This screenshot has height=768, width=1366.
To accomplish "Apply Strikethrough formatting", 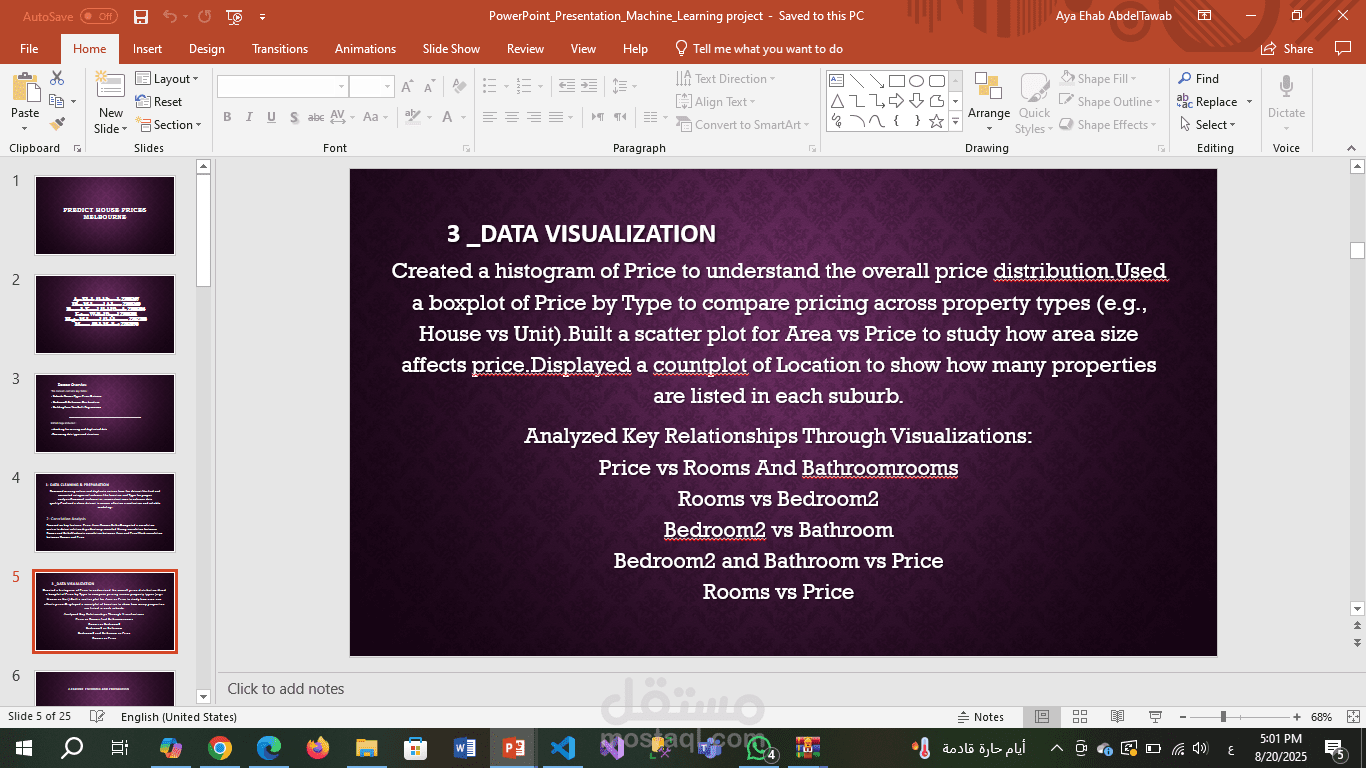I will coord(316,117).
